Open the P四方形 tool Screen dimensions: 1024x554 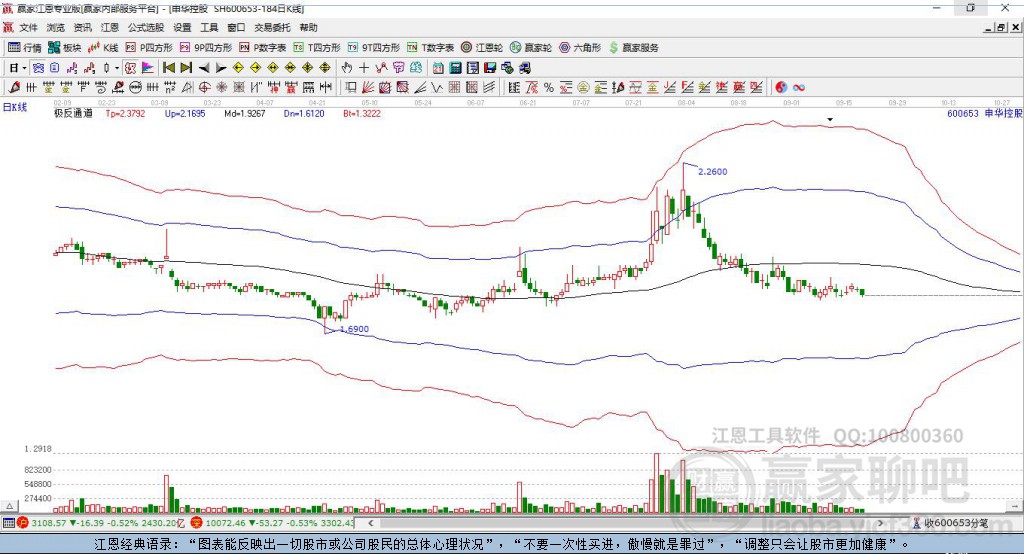point(149,48)
